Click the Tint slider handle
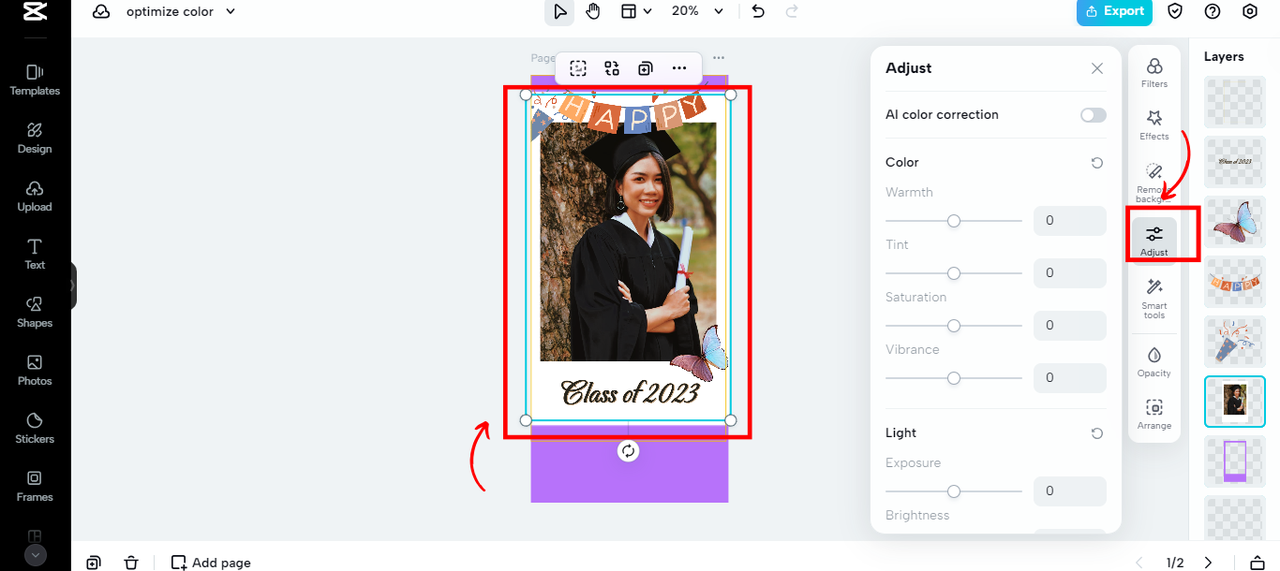Screen dimensions: 1280x571 click(954, 273)
